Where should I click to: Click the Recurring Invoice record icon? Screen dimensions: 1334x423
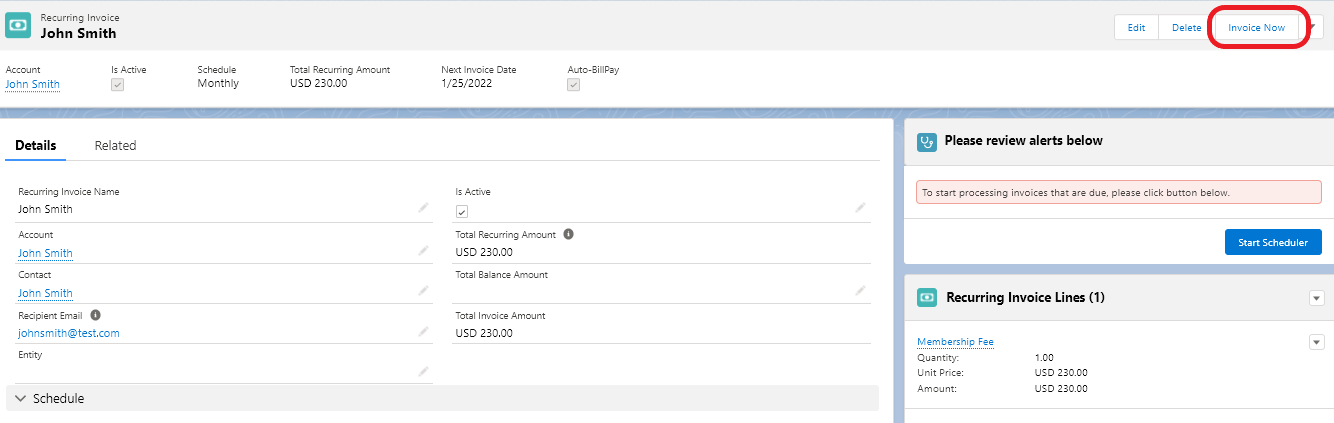tap(18, 26)
